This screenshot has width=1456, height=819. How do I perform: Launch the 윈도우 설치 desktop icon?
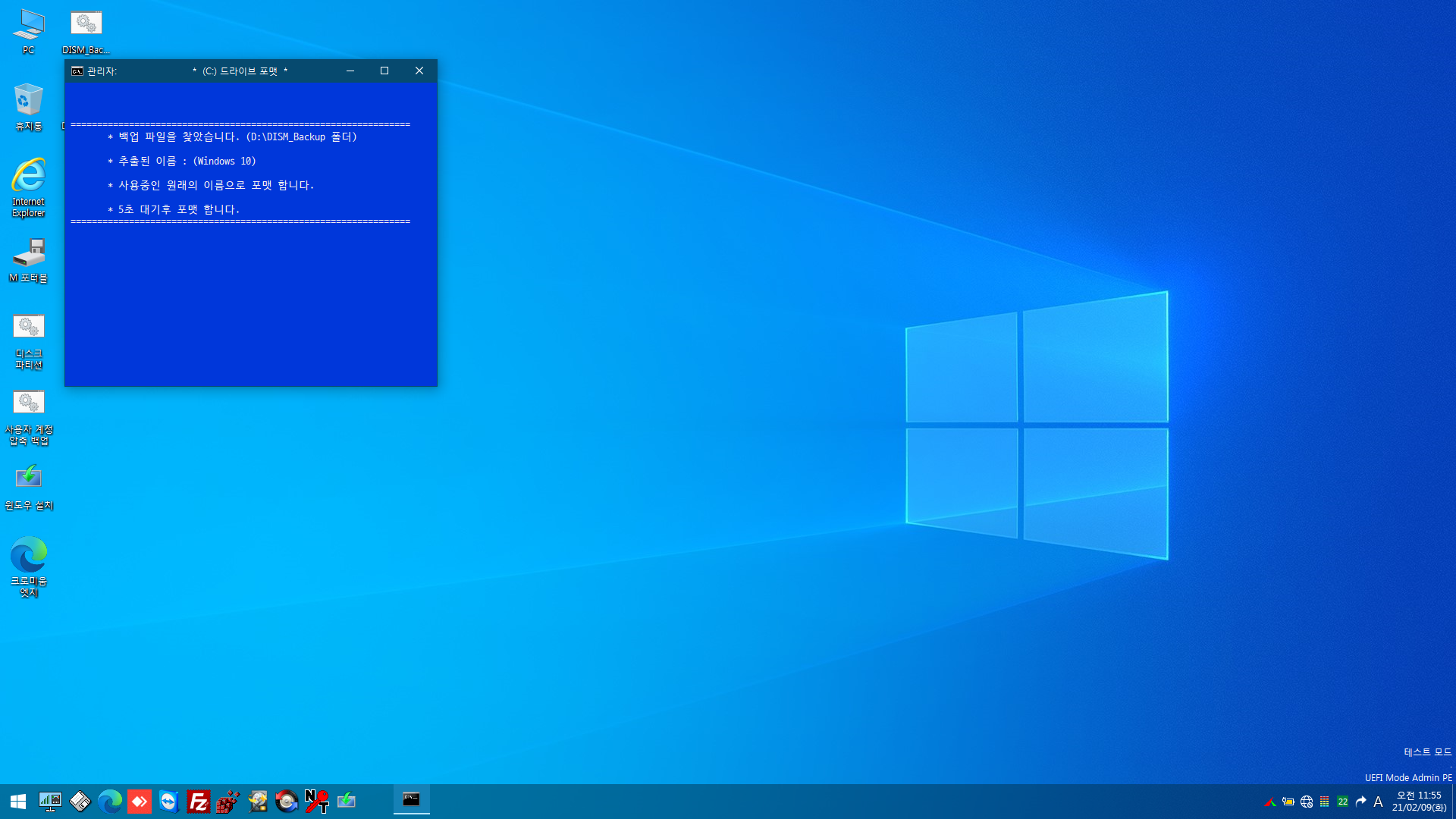coord(28,486)
